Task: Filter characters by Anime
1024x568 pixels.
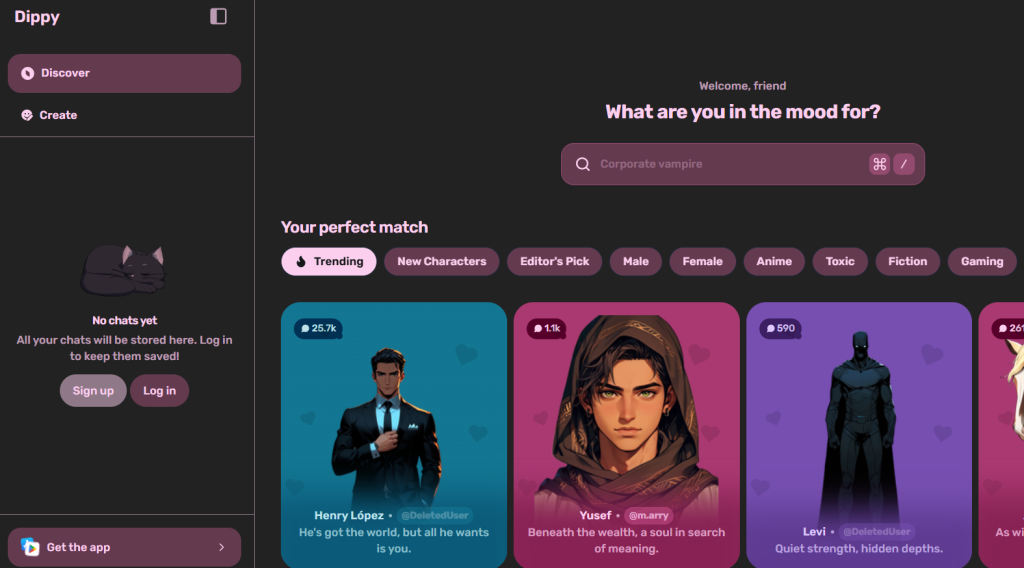Action: tap(774, 261)
